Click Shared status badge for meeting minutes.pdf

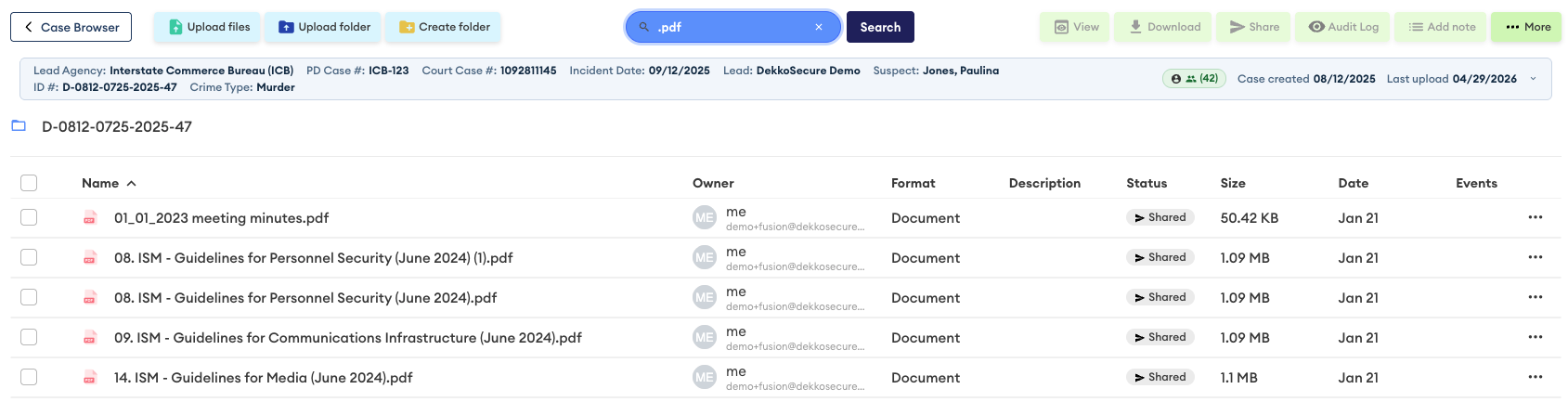tap(1160, 217)
